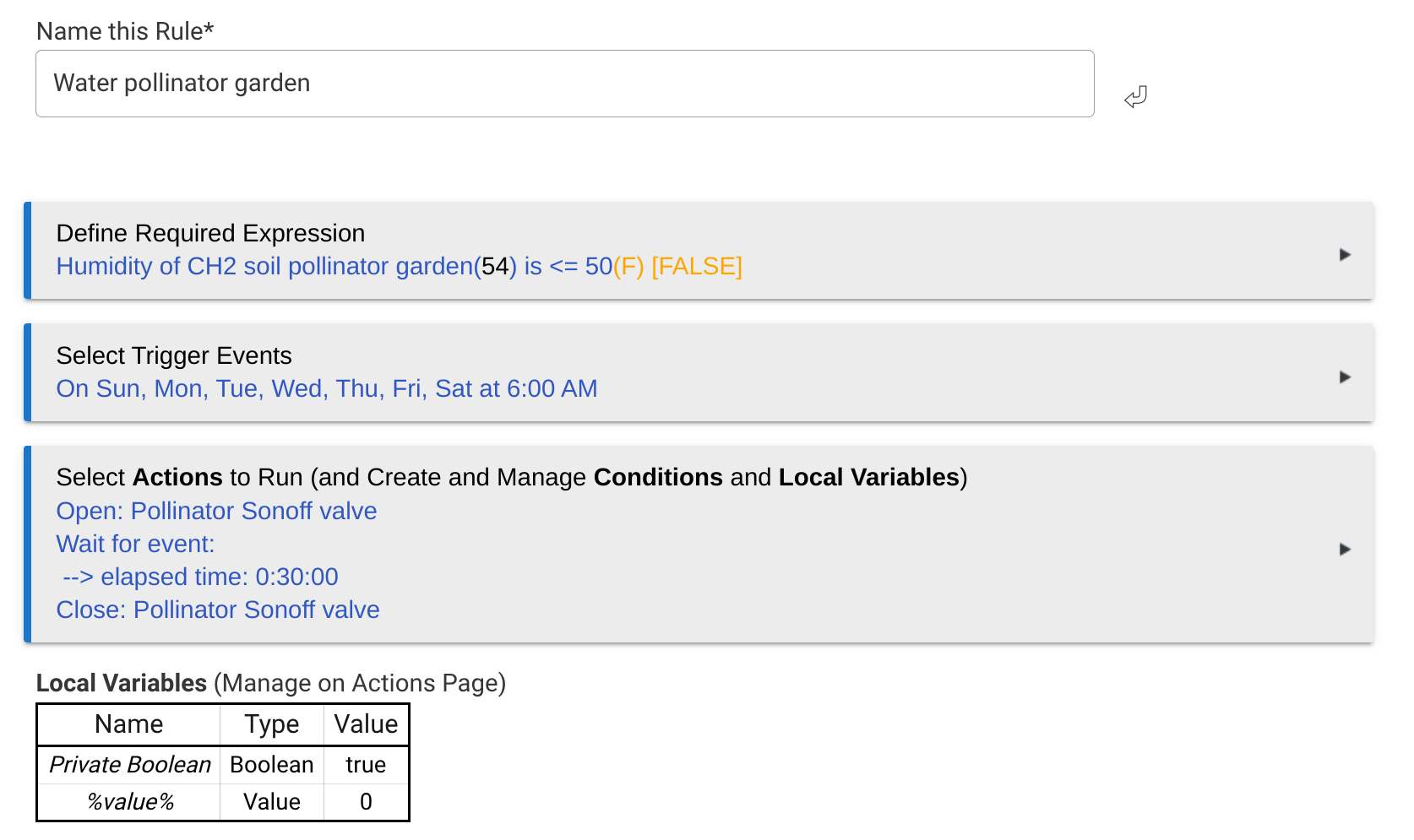Click the 'Boolean' type cell
The width and height of the screenshot is (1414, 840).
pyautogui.click(x=271, y=765)
